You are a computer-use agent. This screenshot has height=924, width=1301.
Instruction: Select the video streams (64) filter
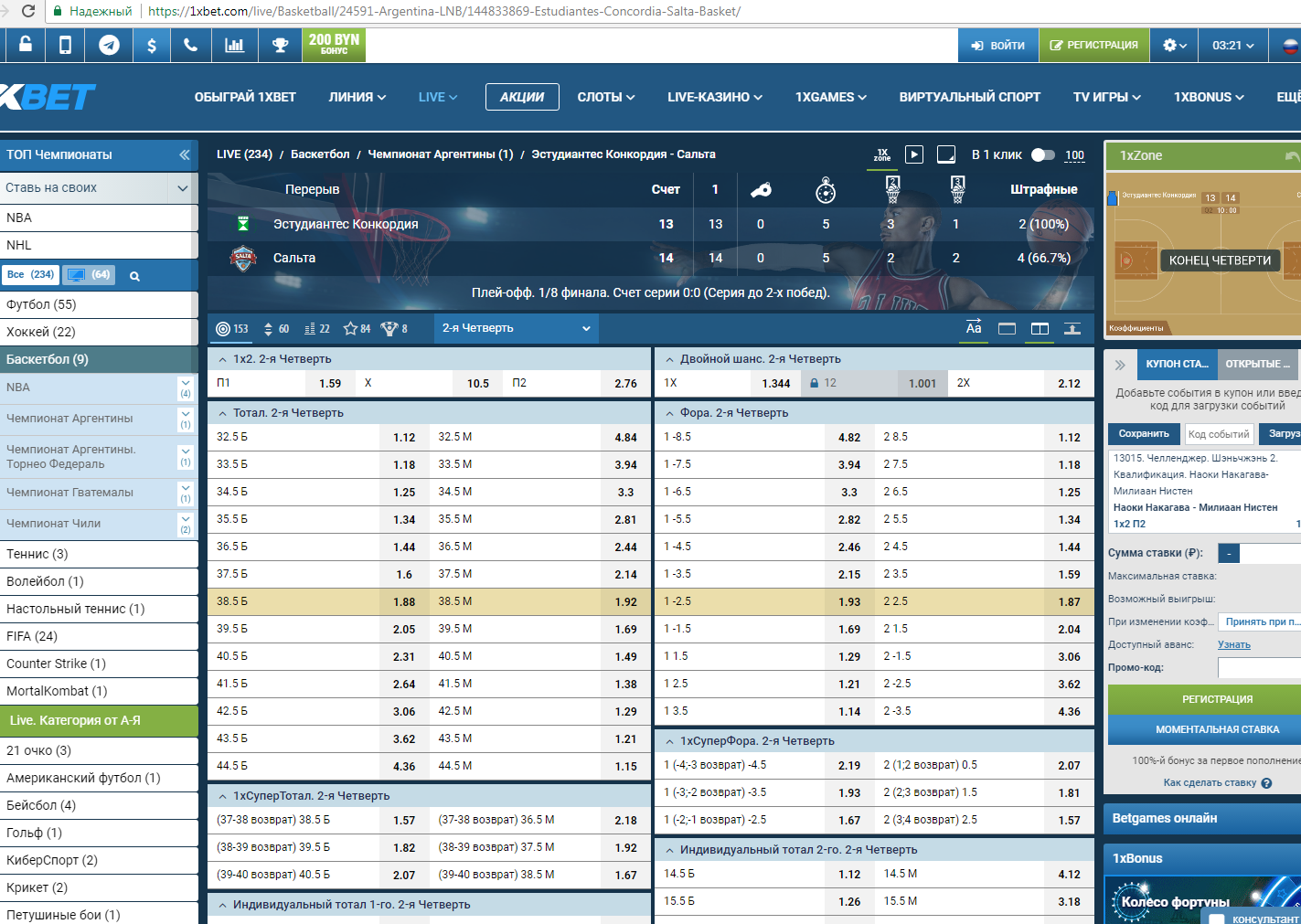tap(90, 274)
